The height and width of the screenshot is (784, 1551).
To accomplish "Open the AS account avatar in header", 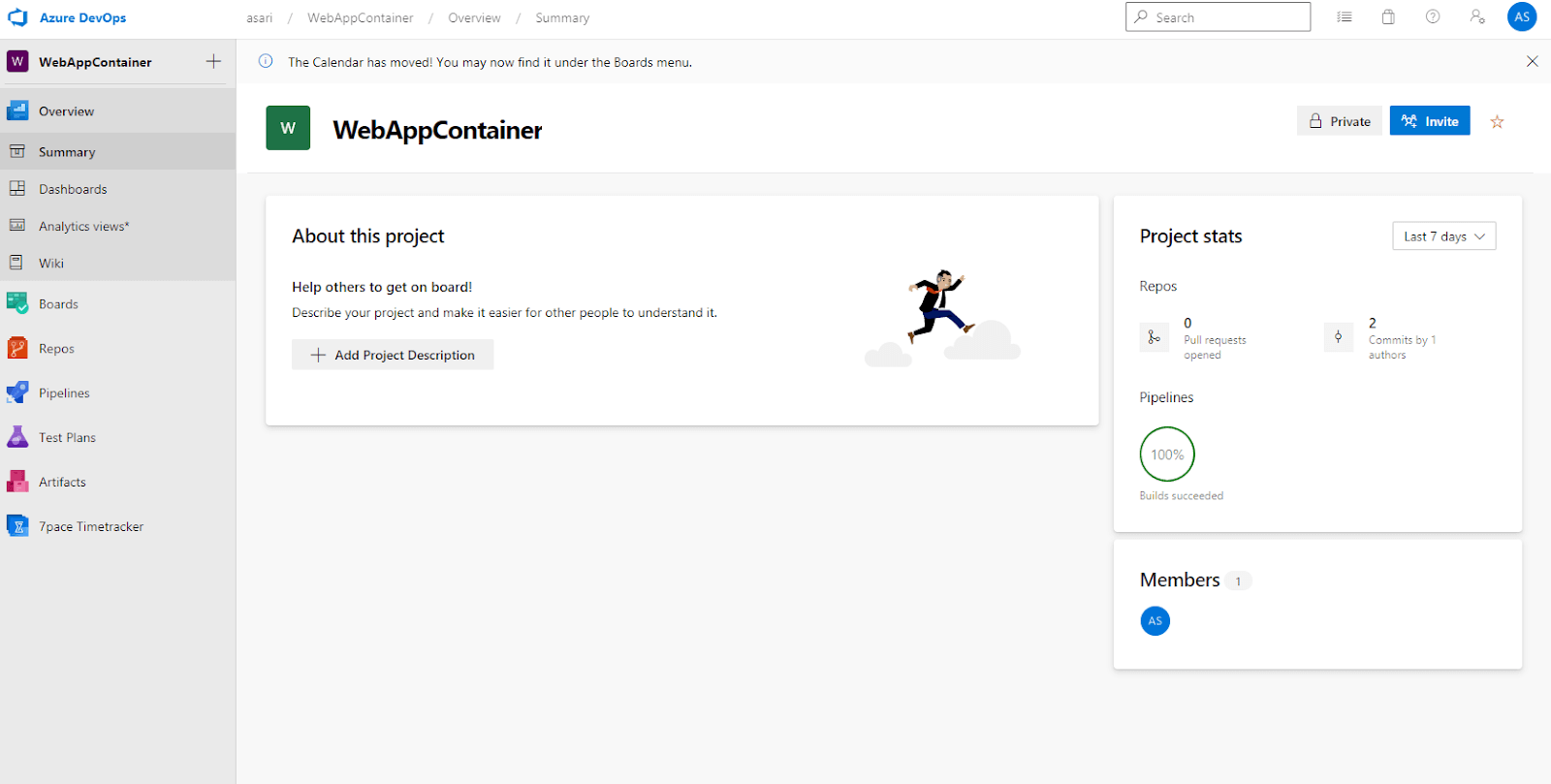I will tap(1522, 17).
